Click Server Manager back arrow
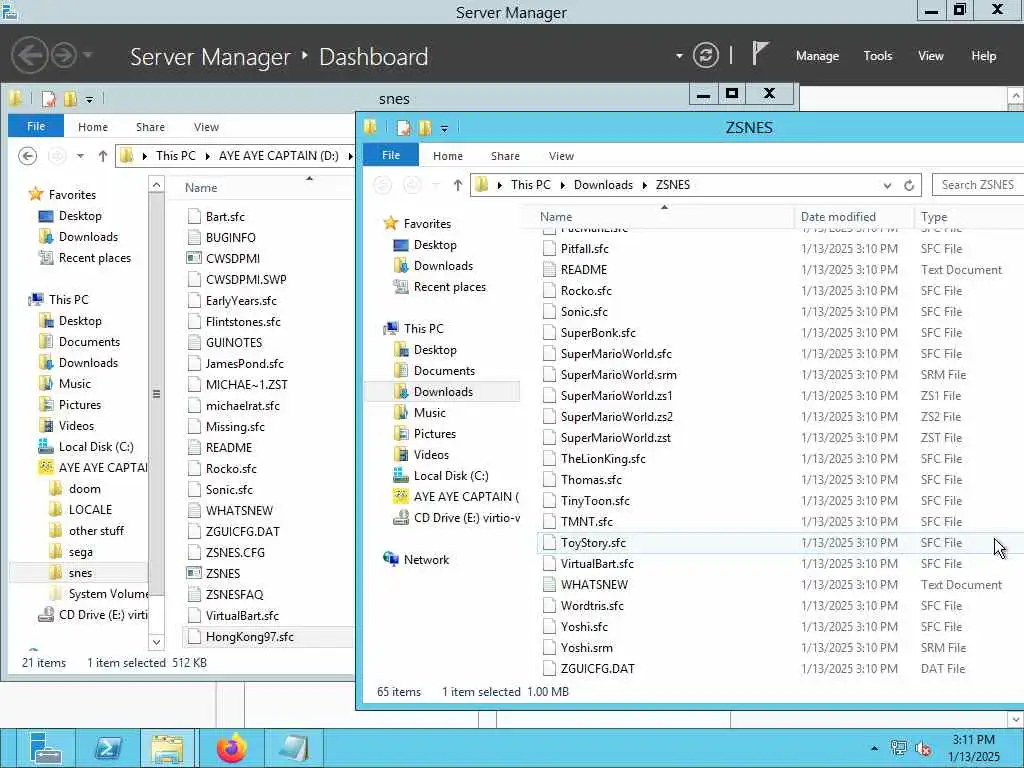Screen dimensions: 1024x768 pos(30,56)
